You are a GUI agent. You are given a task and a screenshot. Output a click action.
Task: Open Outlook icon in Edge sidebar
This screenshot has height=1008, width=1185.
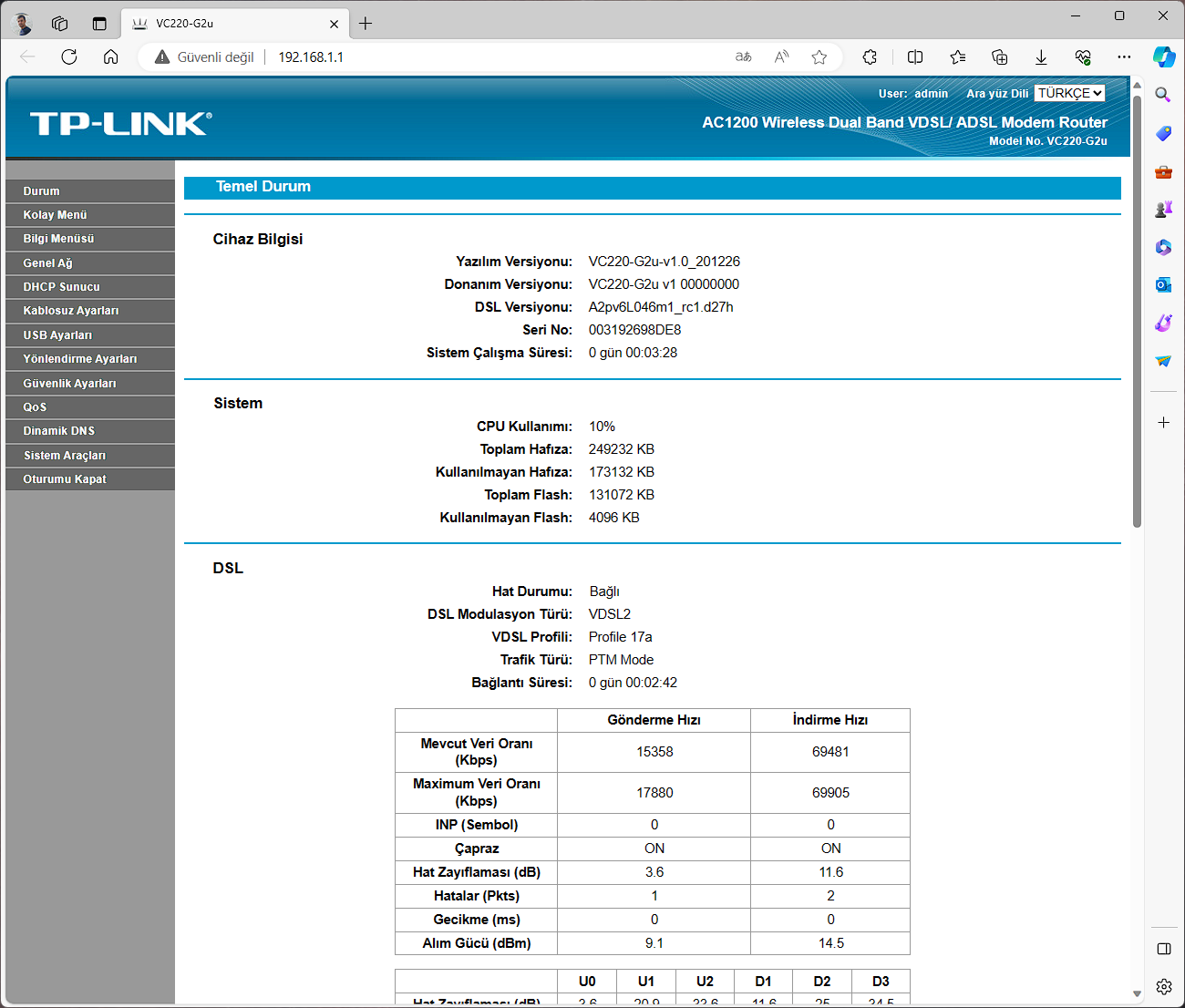(x=1163, y=284)
